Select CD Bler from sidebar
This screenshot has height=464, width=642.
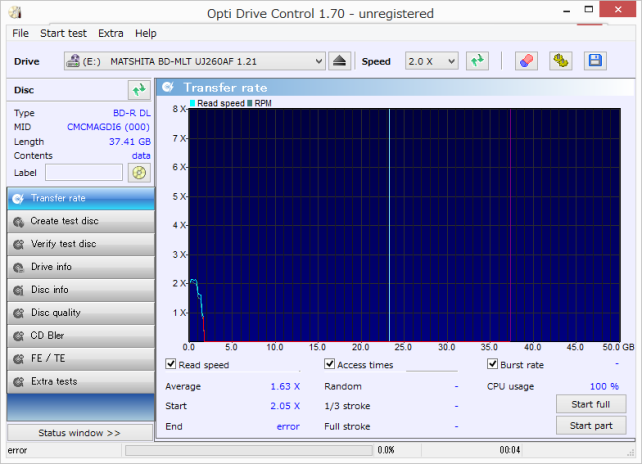pos(80,336)
